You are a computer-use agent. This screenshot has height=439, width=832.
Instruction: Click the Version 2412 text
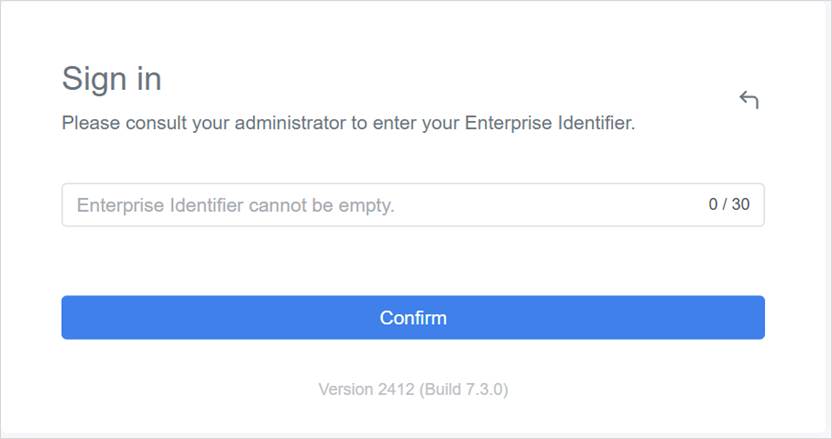pyautogui.click(x=366, y=389)
